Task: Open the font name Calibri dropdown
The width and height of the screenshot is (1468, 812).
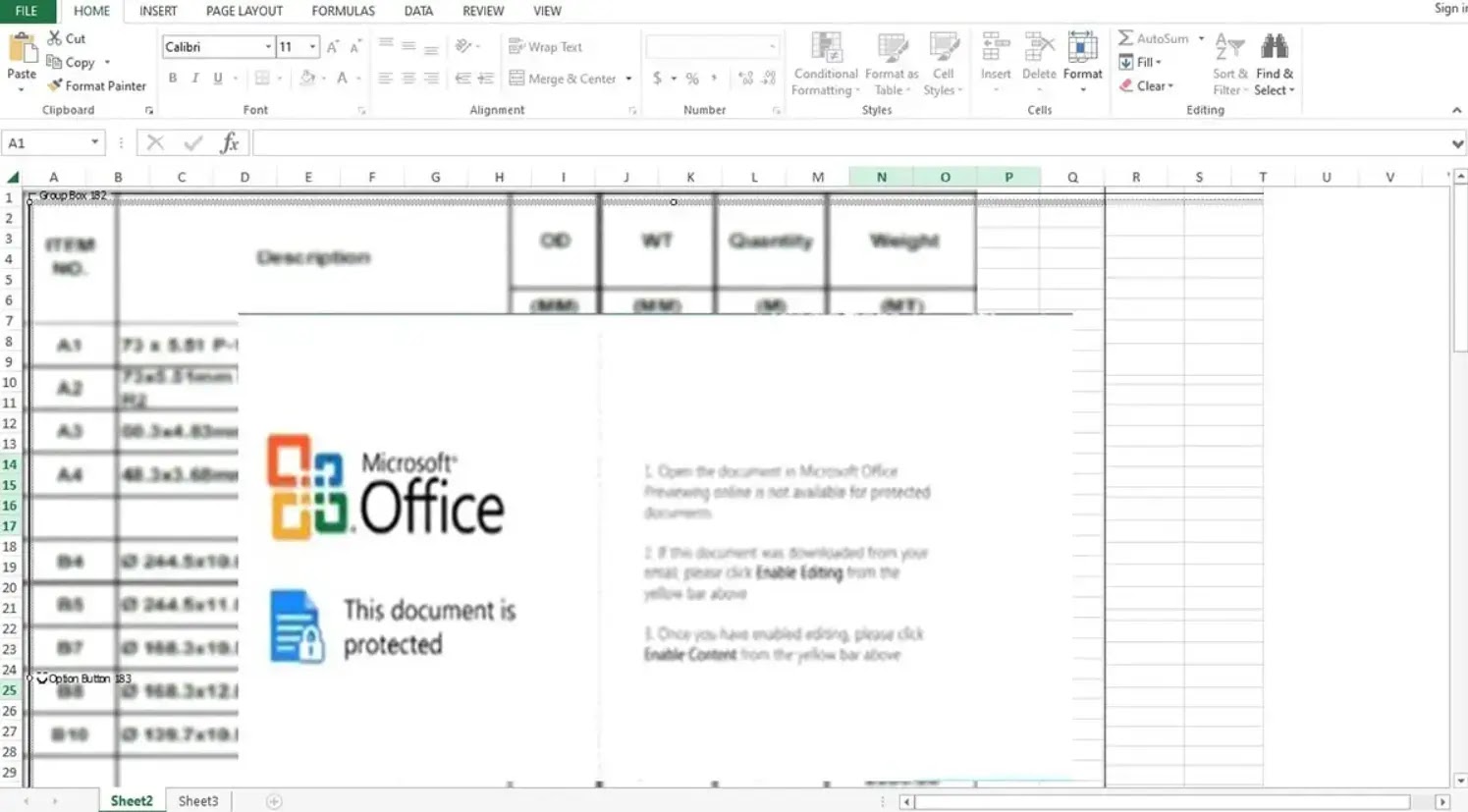Action: pyautogui.click(x=268, y=47)
